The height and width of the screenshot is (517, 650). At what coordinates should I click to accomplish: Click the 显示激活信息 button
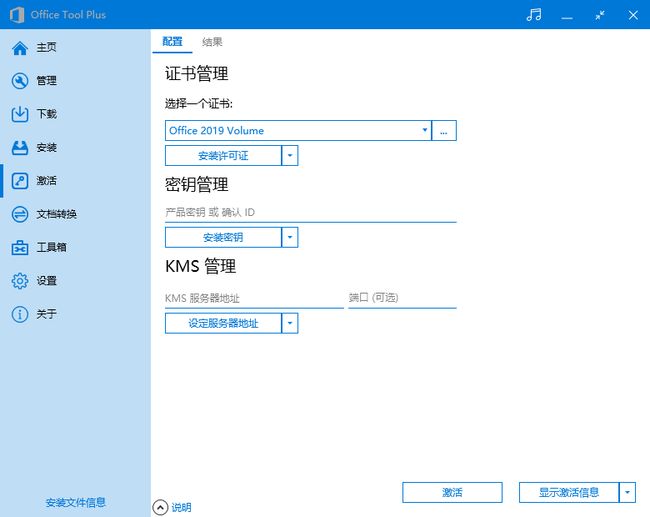[569, 492]
